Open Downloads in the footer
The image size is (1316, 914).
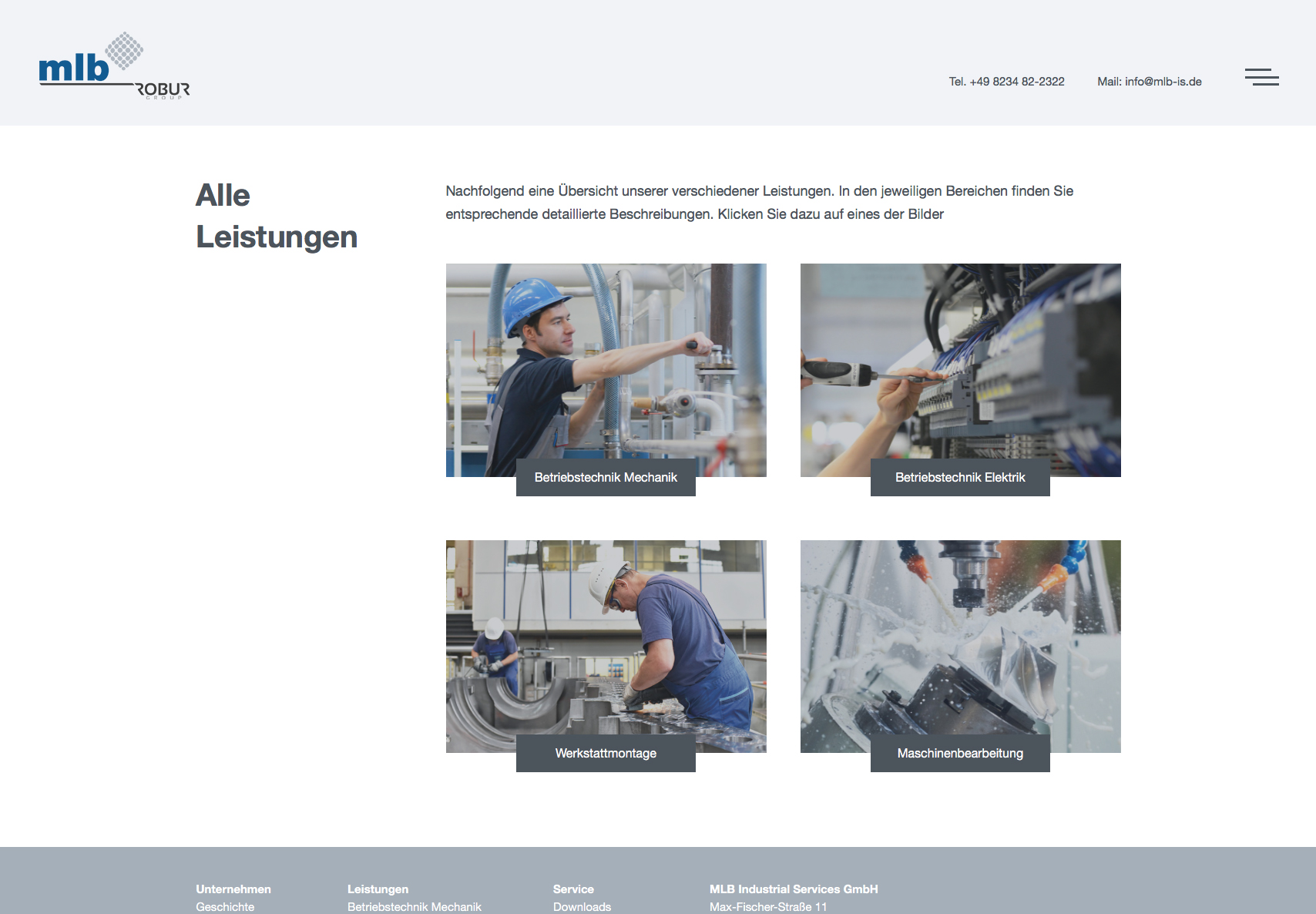(582, 907)
